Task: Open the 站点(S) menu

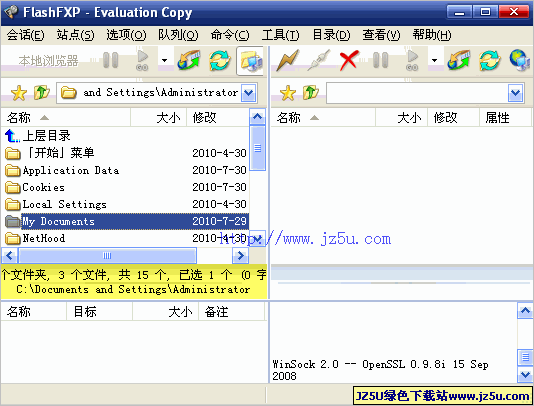Action: (x=76, y=35)
